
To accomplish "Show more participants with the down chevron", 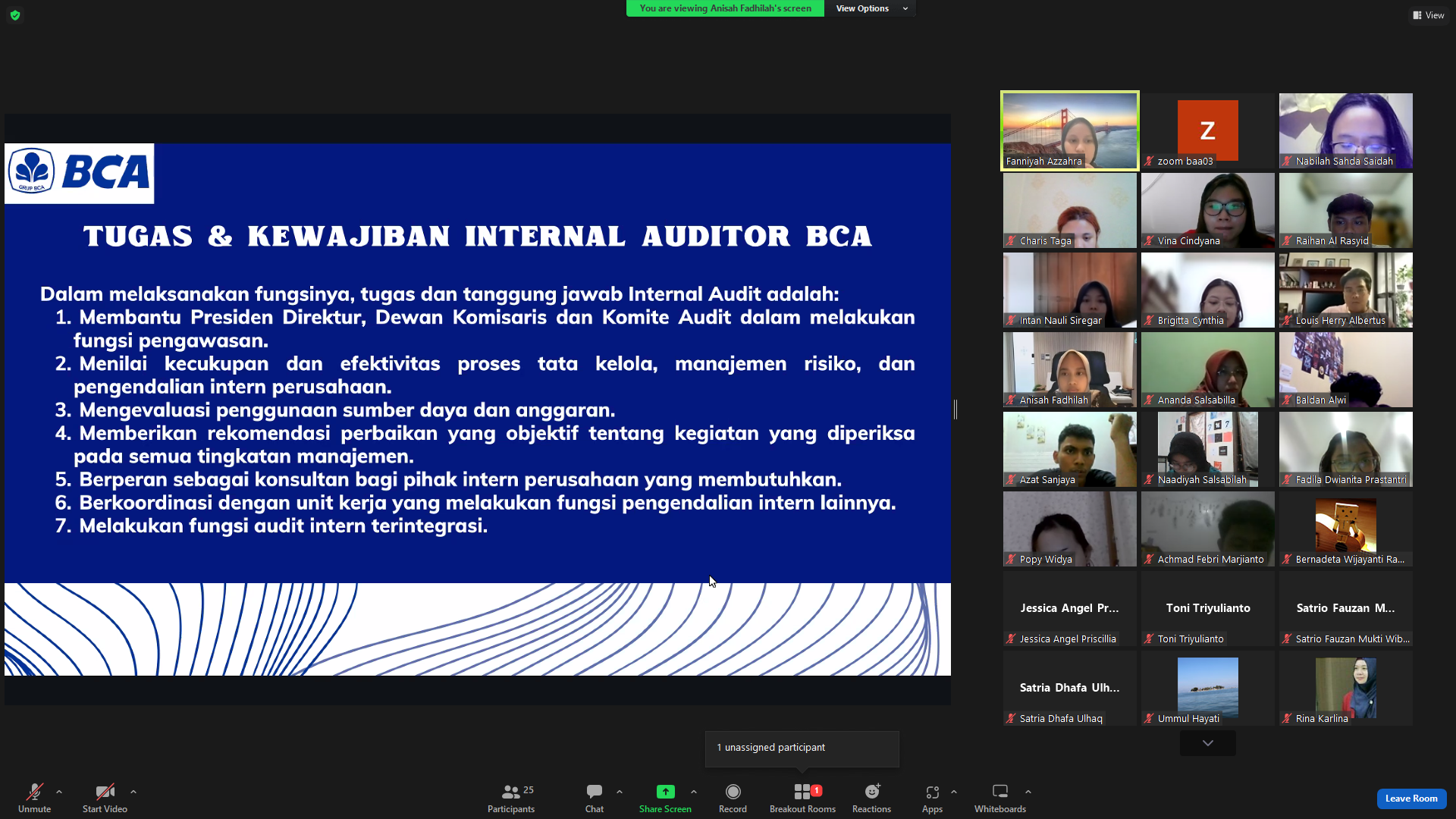I will tap(1208, 743).
